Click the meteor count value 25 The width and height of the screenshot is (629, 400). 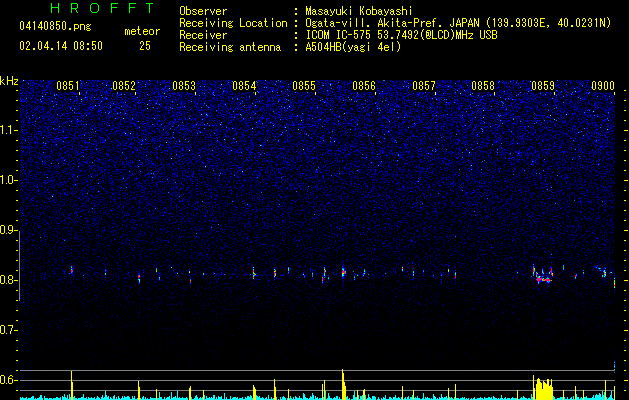click(145, 46)
